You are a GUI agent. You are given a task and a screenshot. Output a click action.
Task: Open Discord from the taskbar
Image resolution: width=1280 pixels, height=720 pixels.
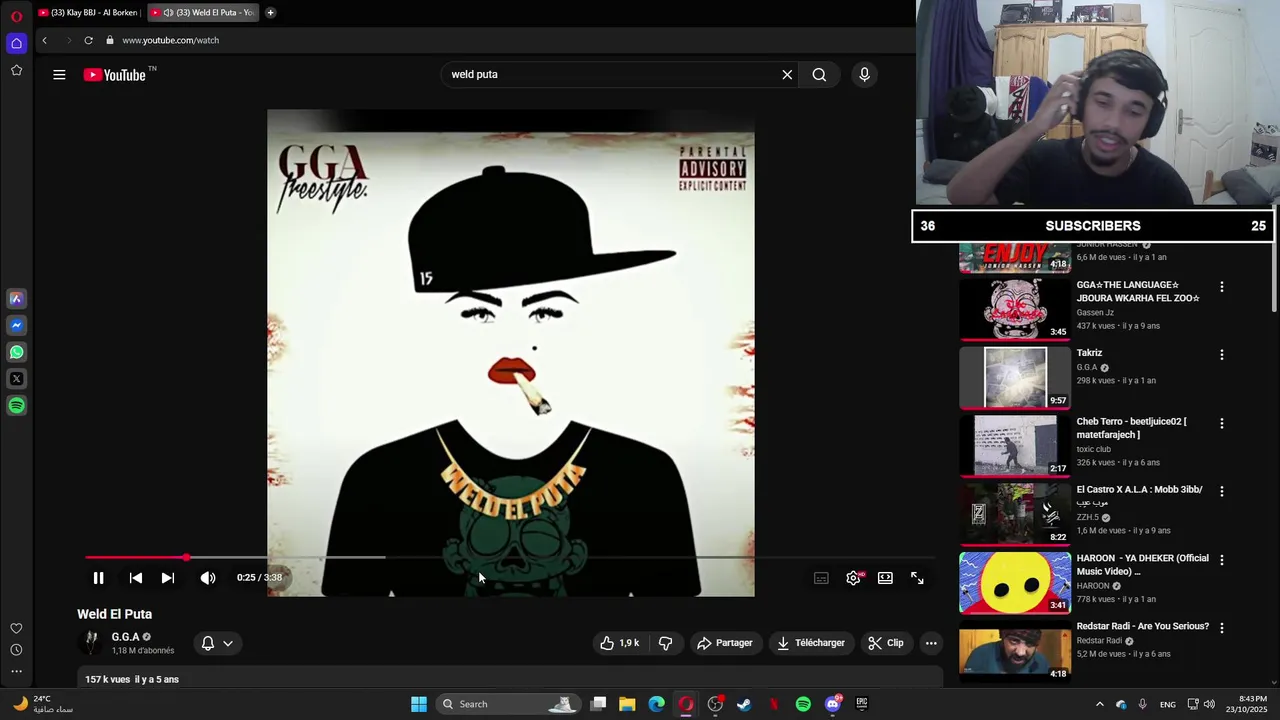click(833, 704)
